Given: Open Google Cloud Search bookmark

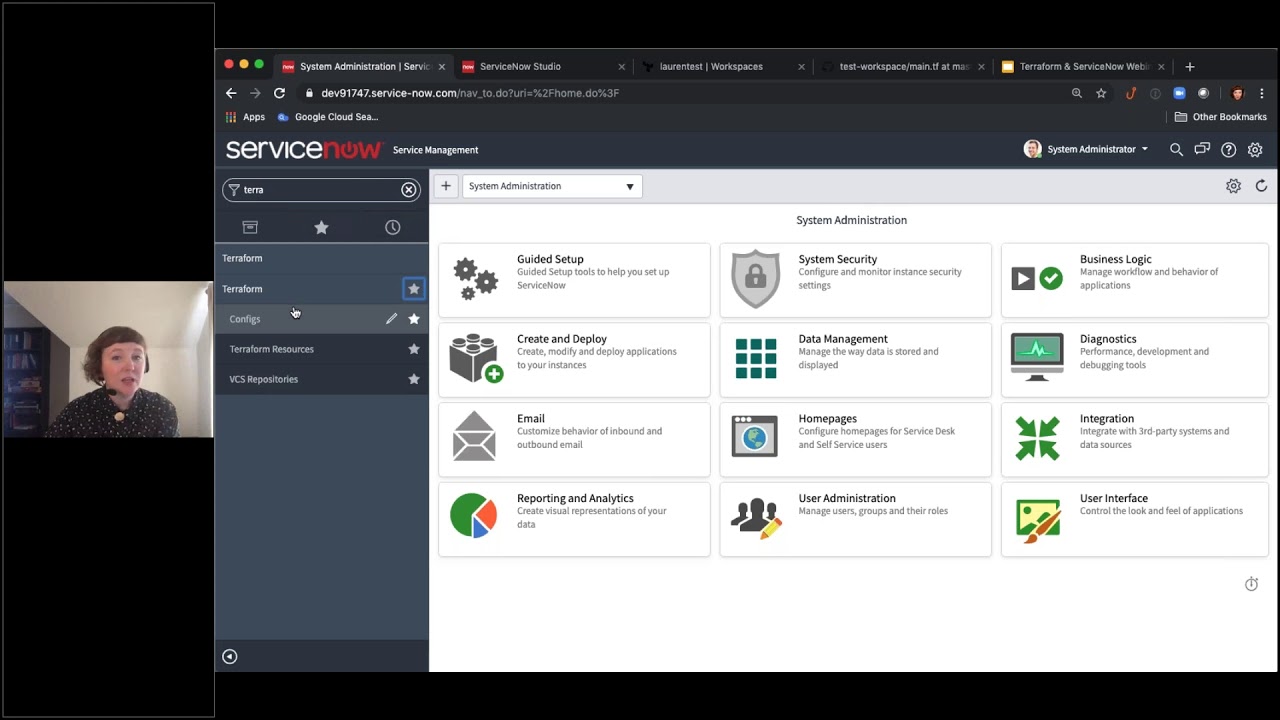Looking at the screenshot, I should point(328,117).
